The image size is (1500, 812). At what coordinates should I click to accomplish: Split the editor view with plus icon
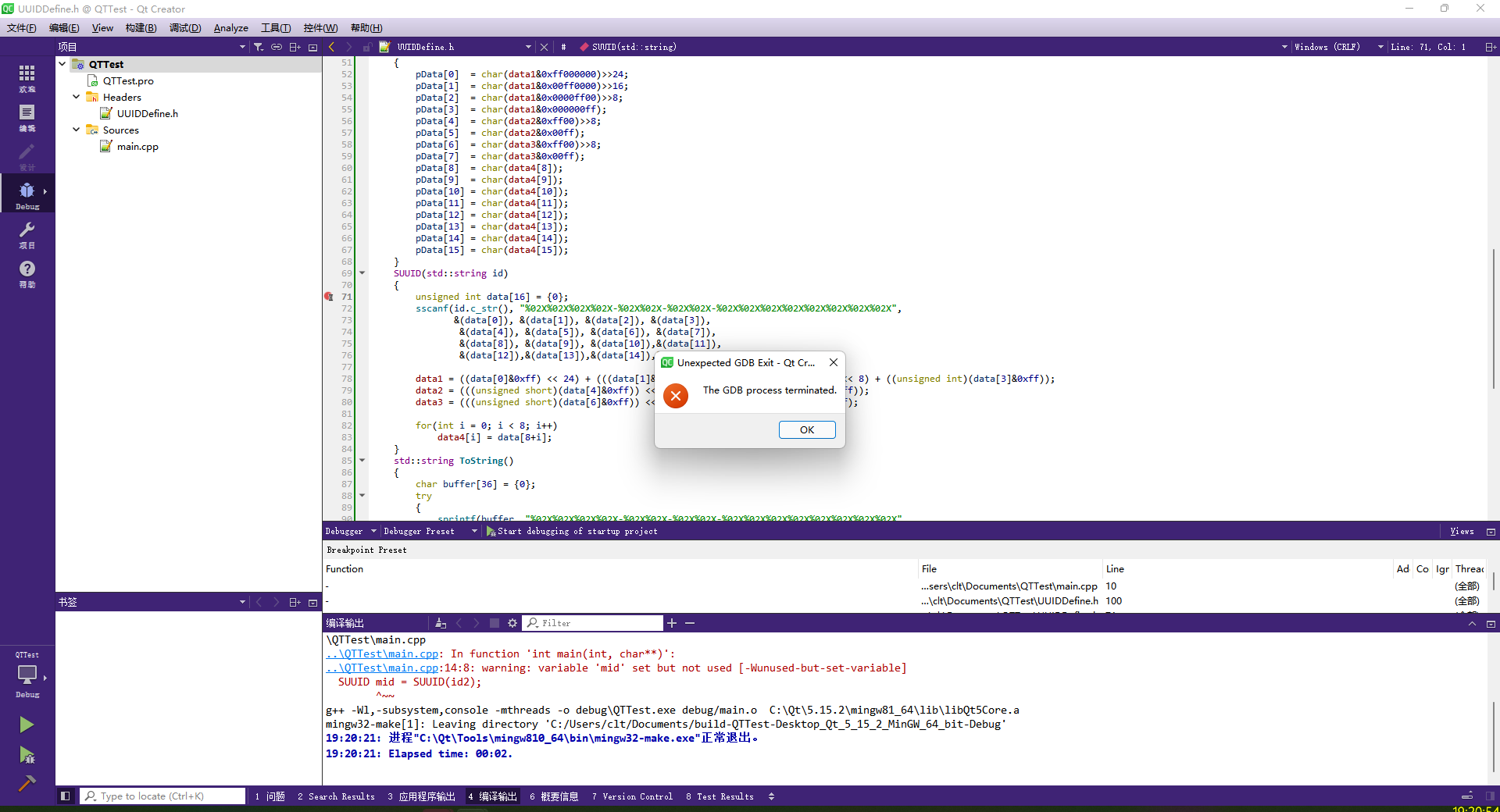pos(1490,47)
